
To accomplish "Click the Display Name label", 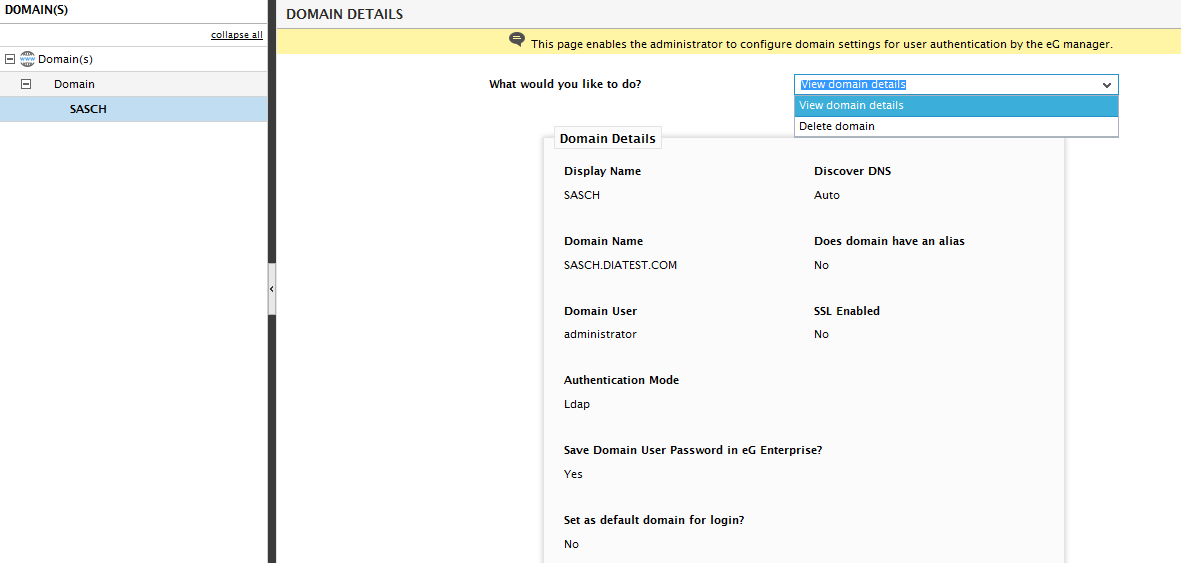I will pyautogui.click(x=603, y=171).
